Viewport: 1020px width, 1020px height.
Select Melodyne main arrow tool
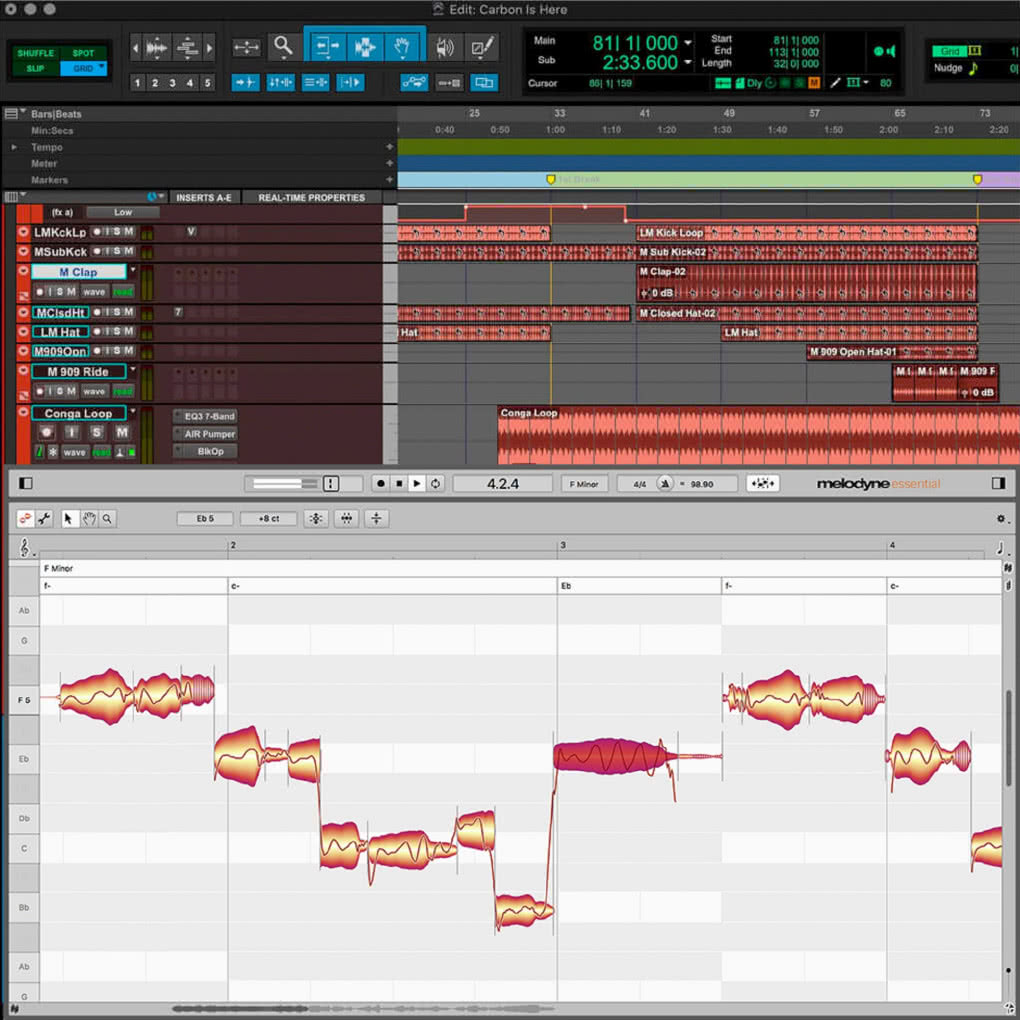point(68,518)
